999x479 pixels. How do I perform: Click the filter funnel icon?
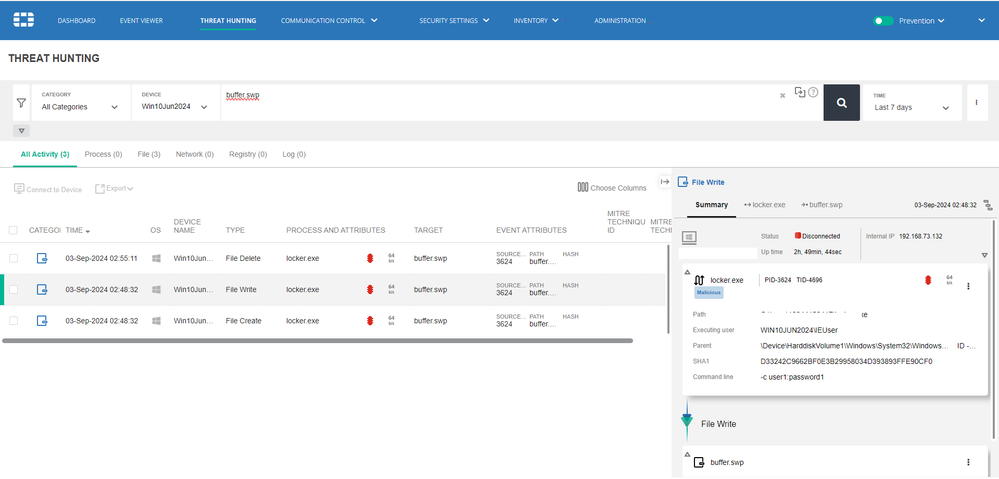point(21,102)
